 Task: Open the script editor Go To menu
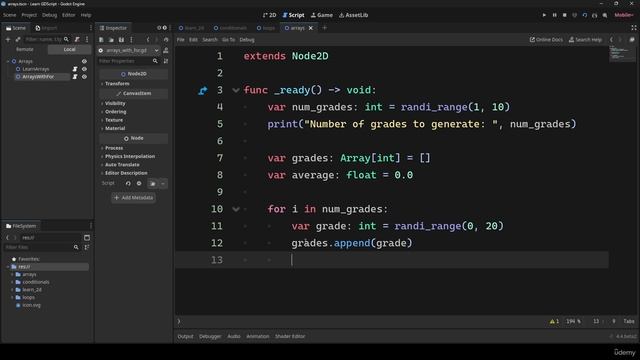[229, 40]
